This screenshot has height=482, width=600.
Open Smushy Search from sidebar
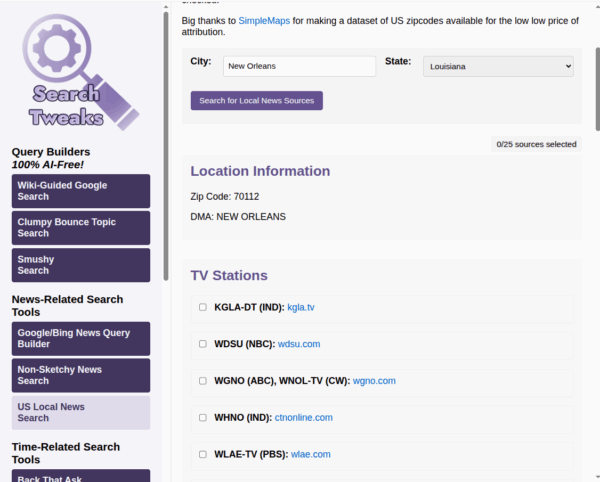pyautogui.click(x=81, y=265)
